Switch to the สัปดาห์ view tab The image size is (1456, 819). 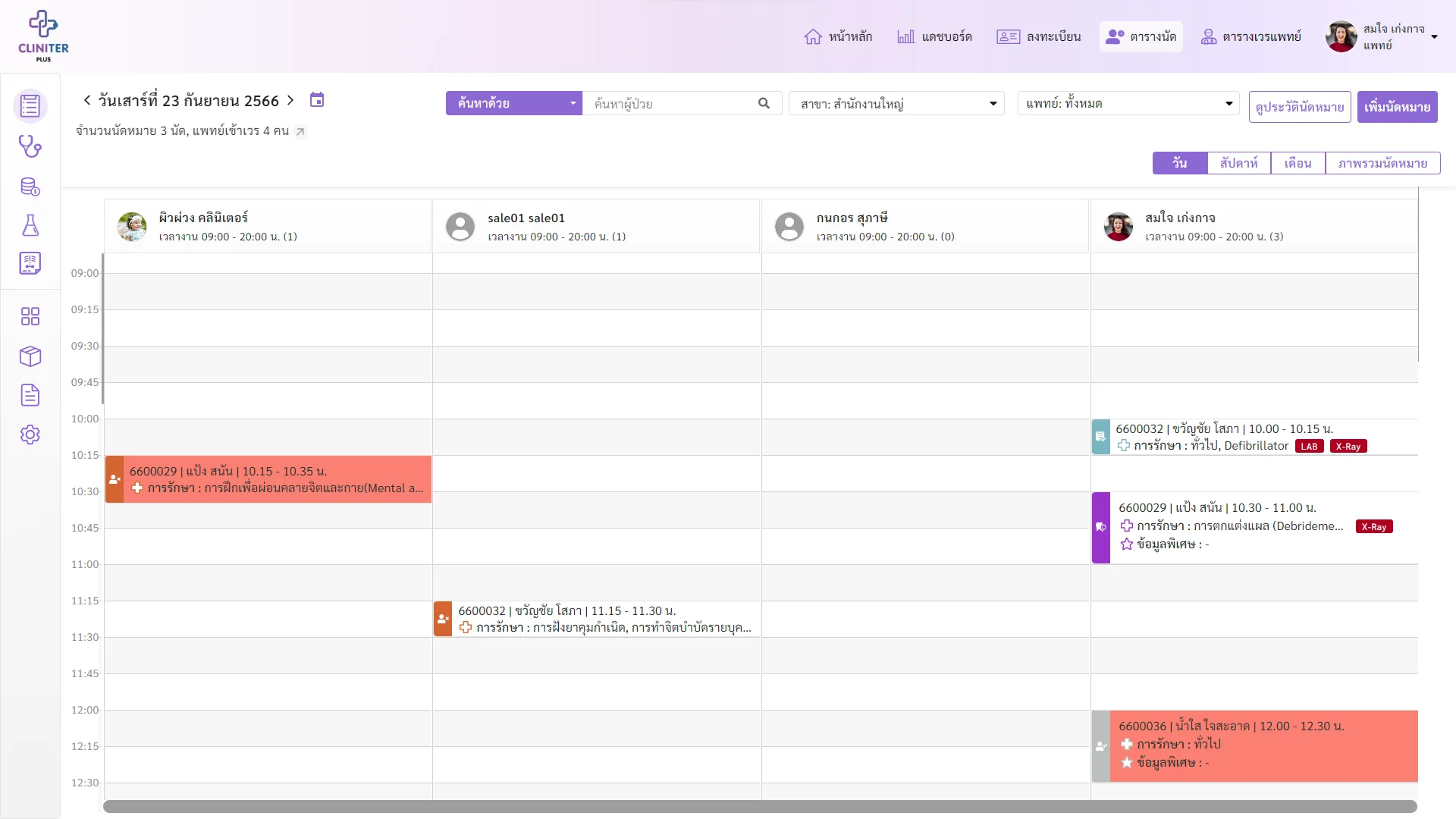point(1238,163)
